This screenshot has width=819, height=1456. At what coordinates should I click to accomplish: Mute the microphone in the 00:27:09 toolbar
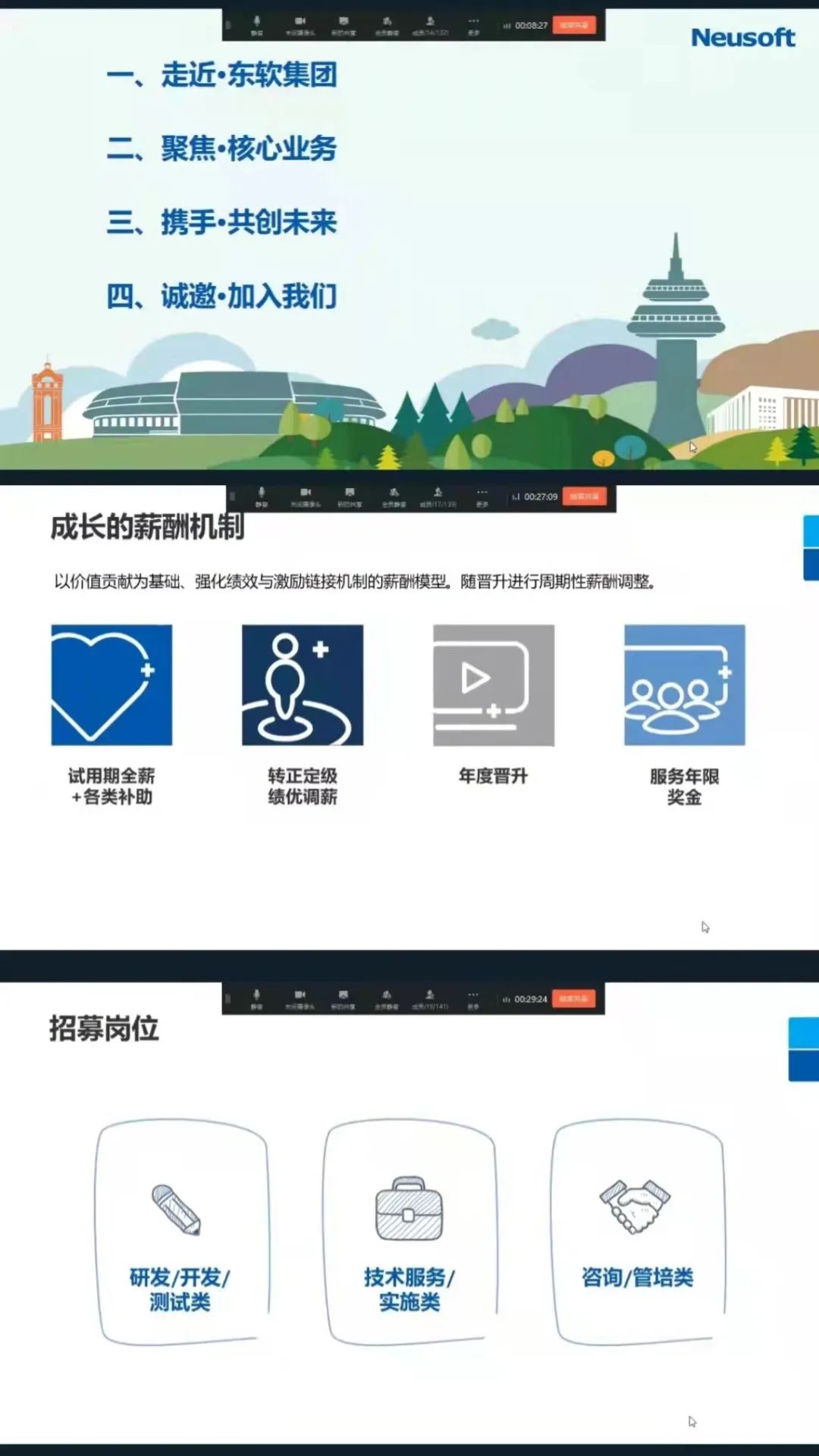tap(262, 496)
